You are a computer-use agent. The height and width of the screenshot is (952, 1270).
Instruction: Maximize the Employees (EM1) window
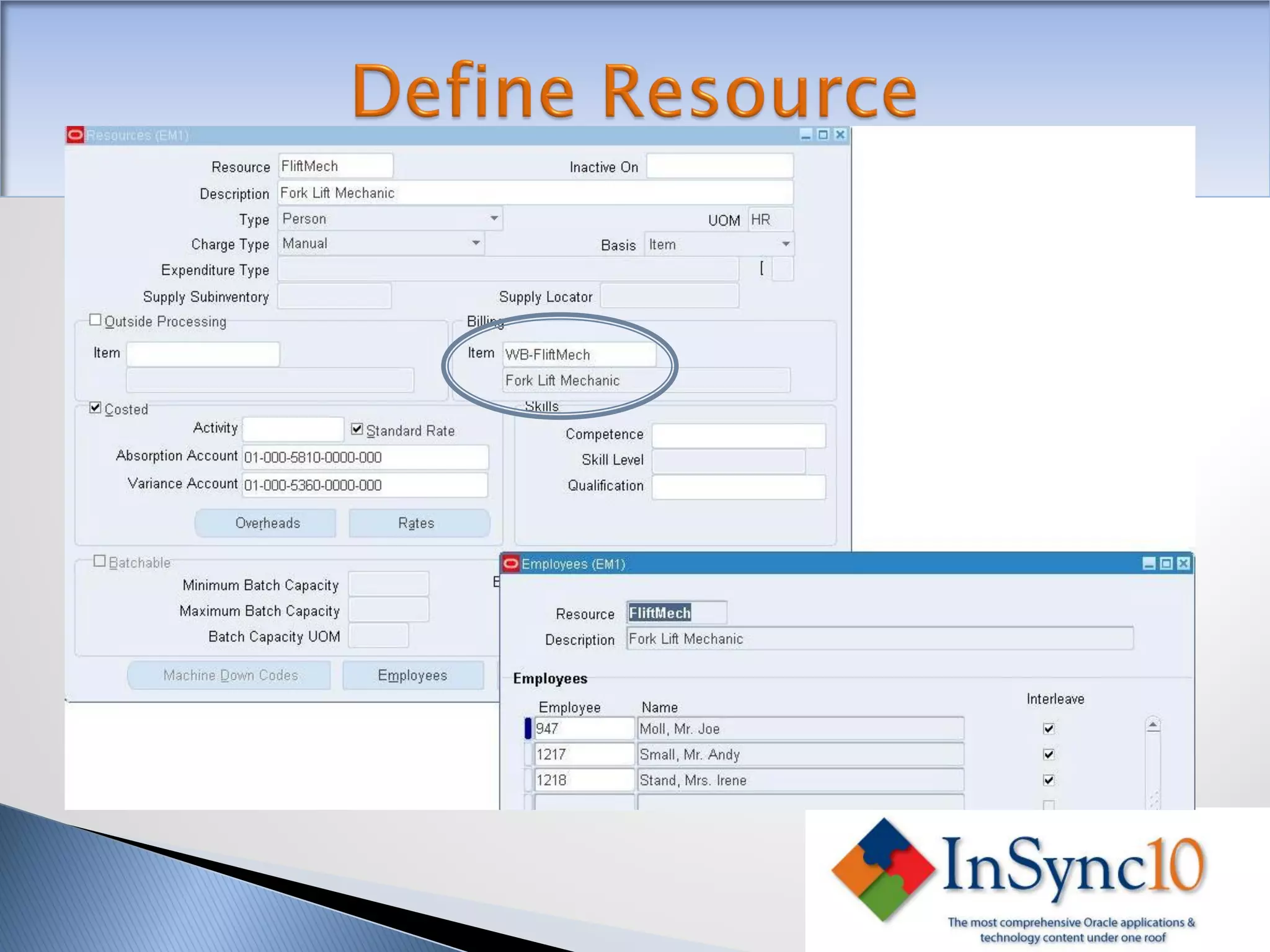tap(1166, 563)
